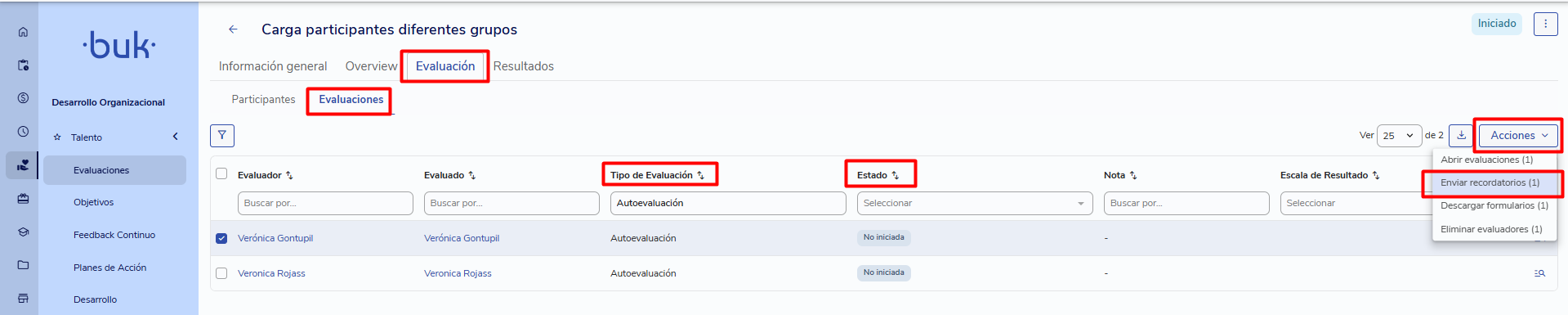Open evaluated link Veronica Rojass
The width and height of the screenshot is (1568, 315).
(x=458, y=273)
